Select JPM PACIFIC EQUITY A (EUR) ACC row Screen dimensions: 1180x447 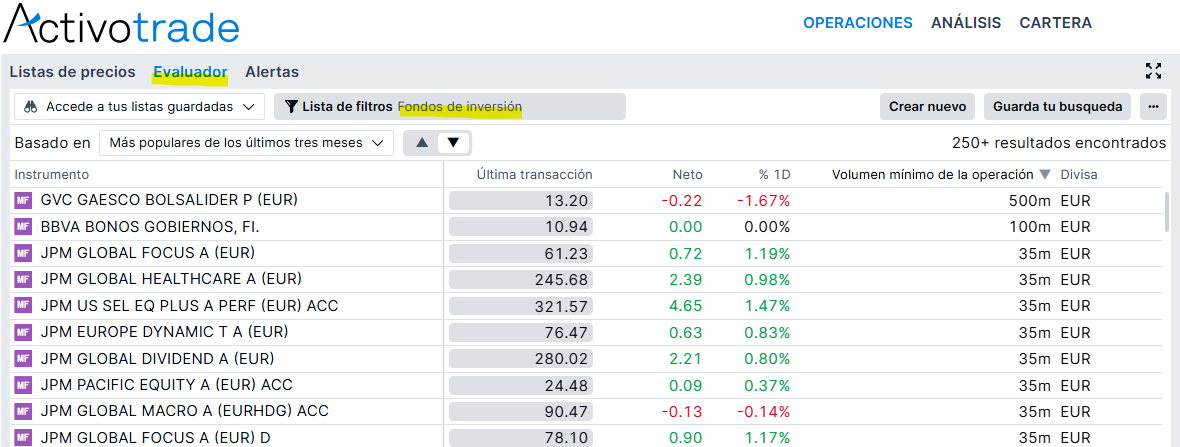(x=587, y=385)
